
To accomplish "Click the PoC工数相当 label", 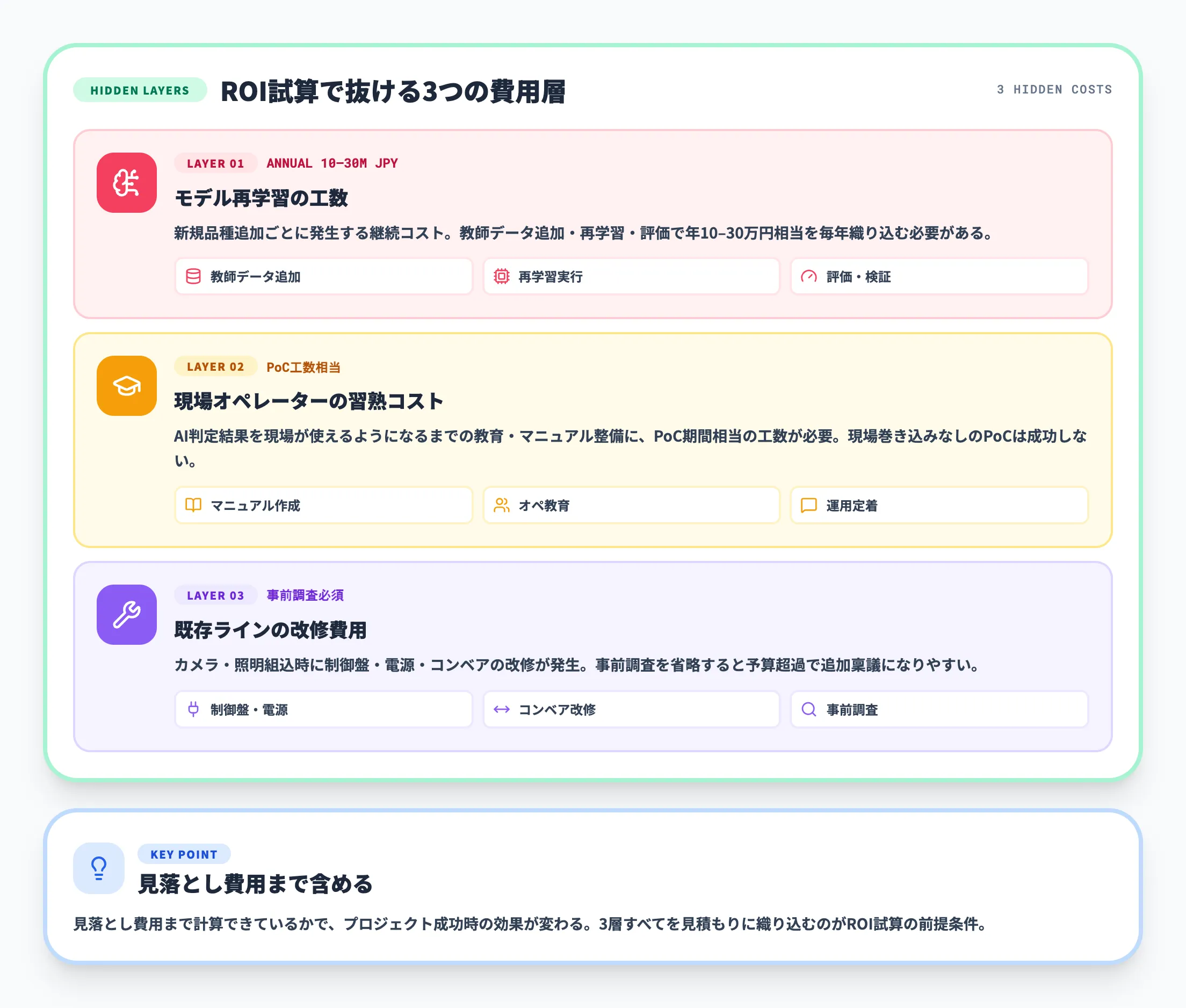I will [303, 367].
